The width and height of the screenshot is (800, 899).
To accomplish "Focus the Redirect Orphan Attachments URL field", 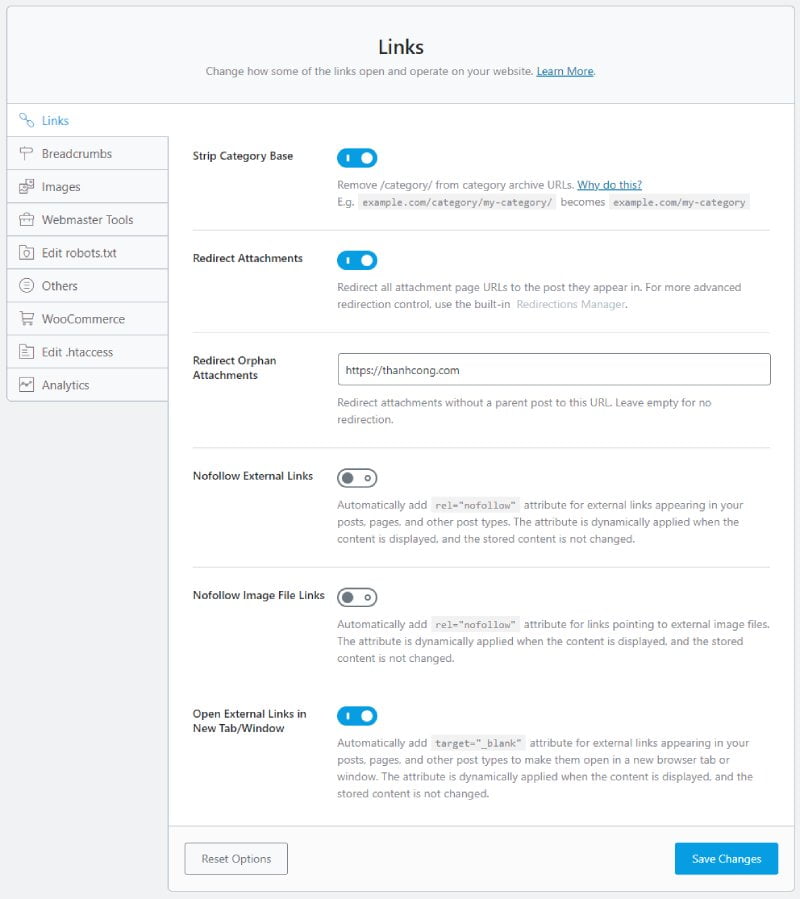I will tap(554, 369).
